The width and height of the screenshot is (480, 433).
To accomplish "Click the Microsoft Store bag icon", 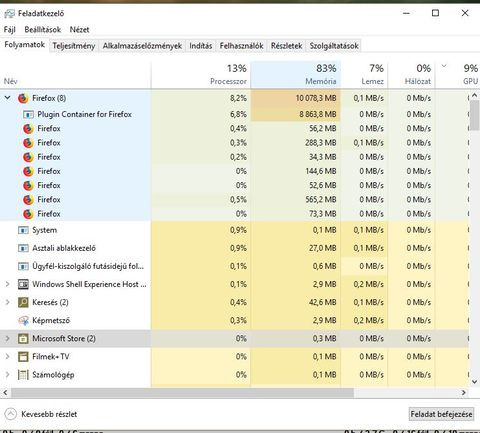I will (x=23, y=338).
